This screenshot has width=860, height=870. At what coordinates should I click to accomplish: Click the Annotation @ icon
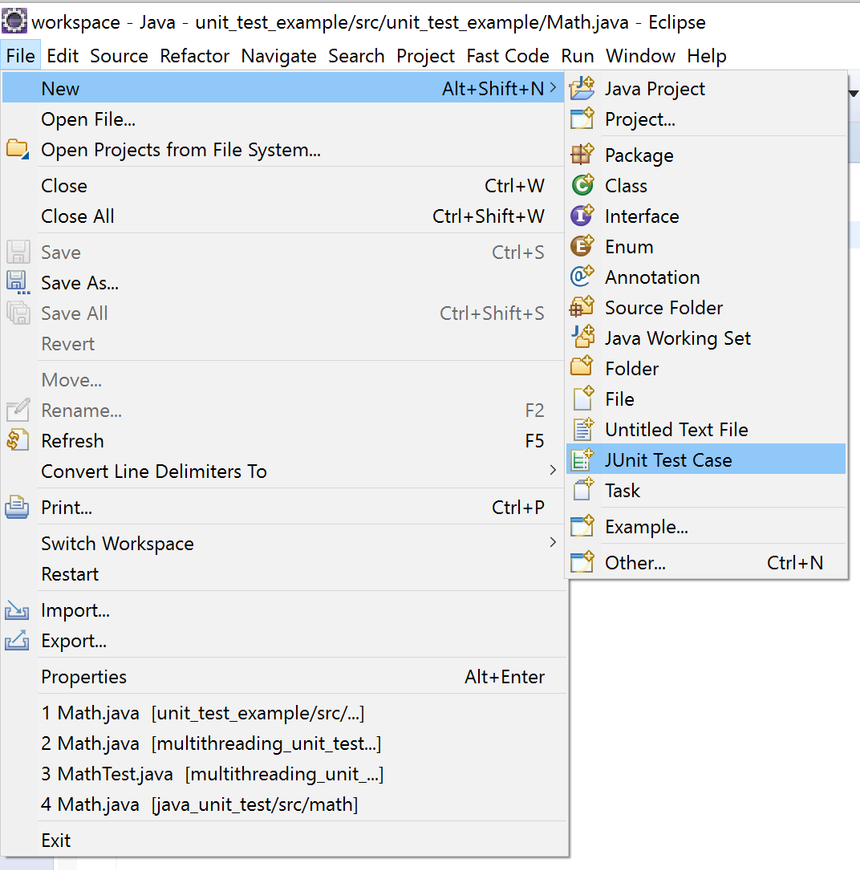582,277
